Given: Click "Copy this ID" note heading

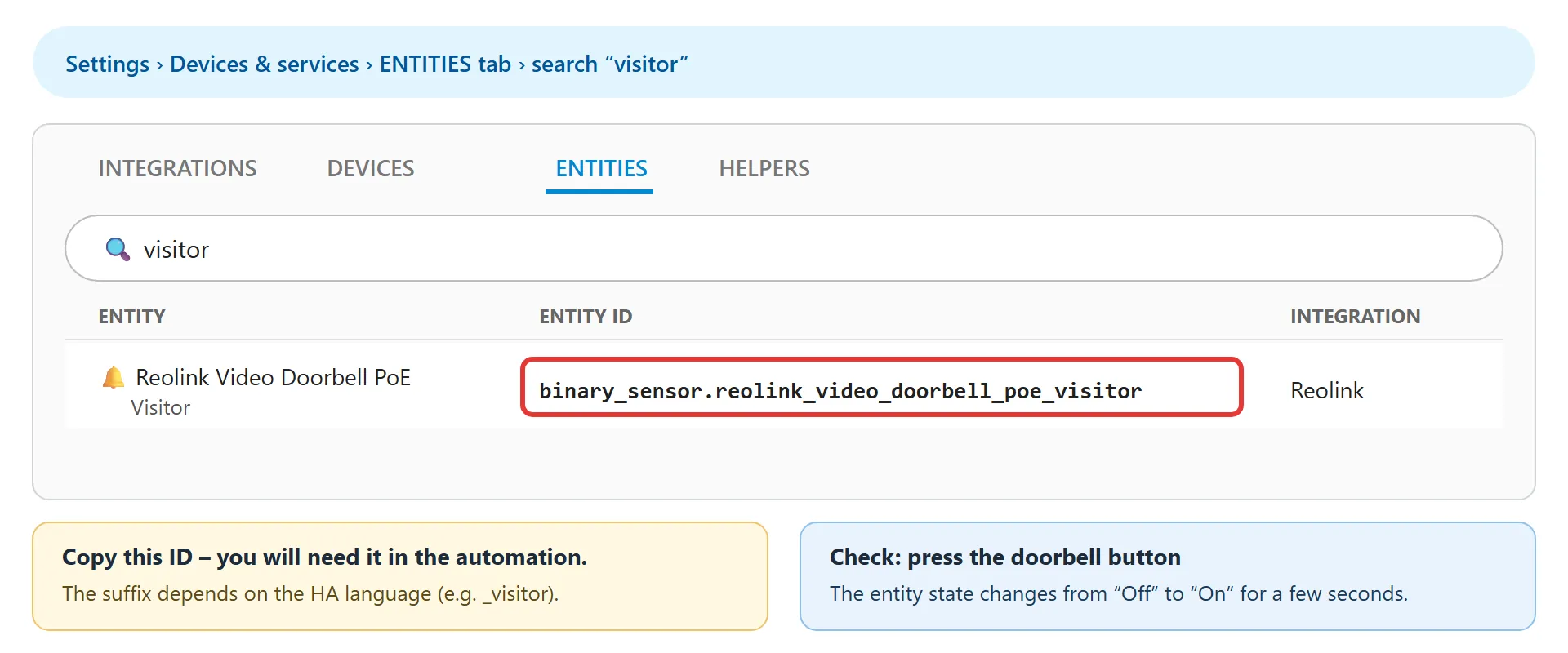Looking at the screenshot, I should 325,557.
